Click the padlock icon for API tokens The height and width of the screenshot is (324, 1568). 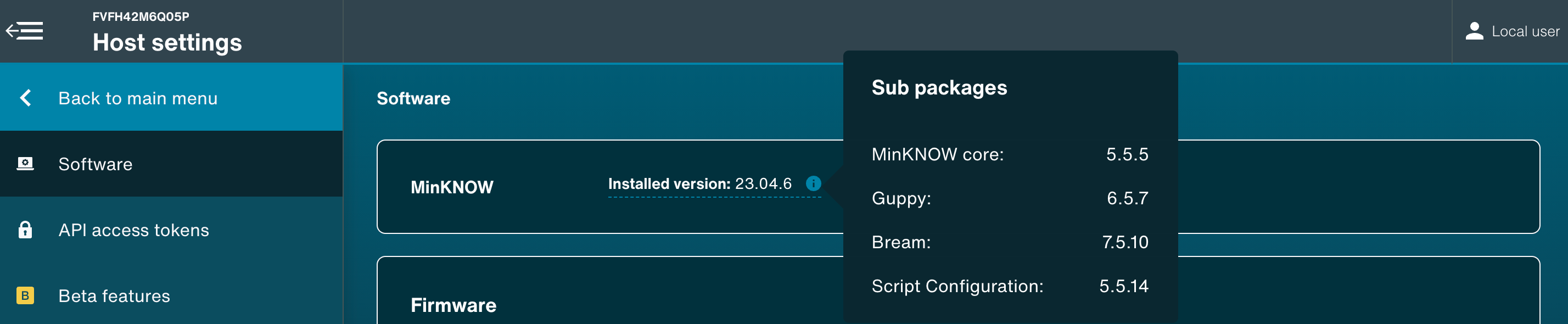(x=25, y=230)
